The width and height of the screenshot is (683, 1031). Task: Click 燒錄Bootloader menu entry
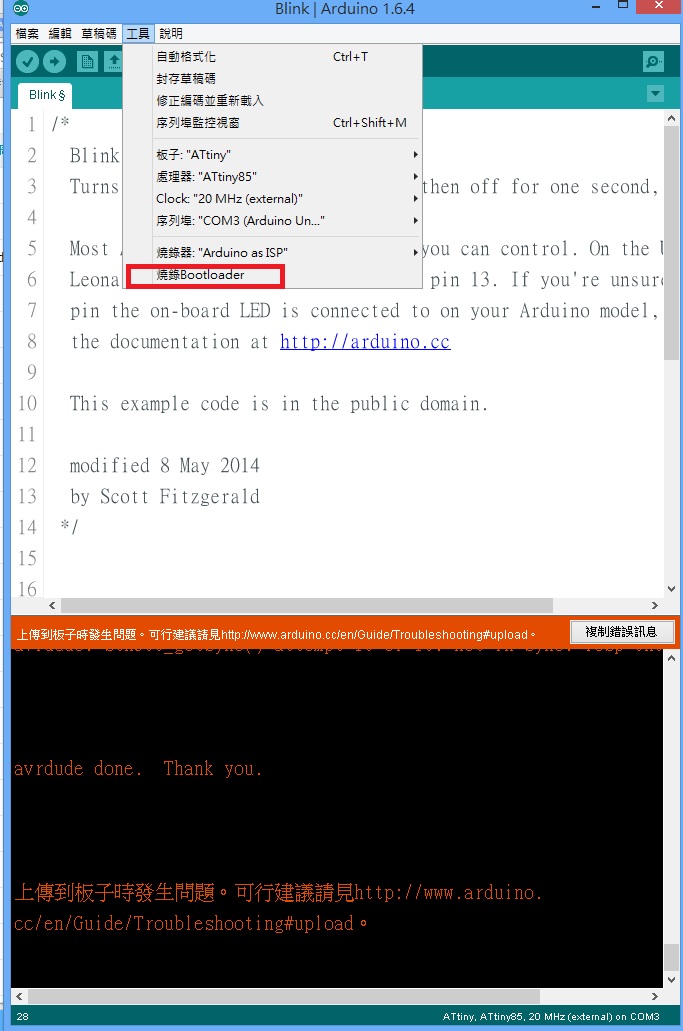tap(272, 275)
